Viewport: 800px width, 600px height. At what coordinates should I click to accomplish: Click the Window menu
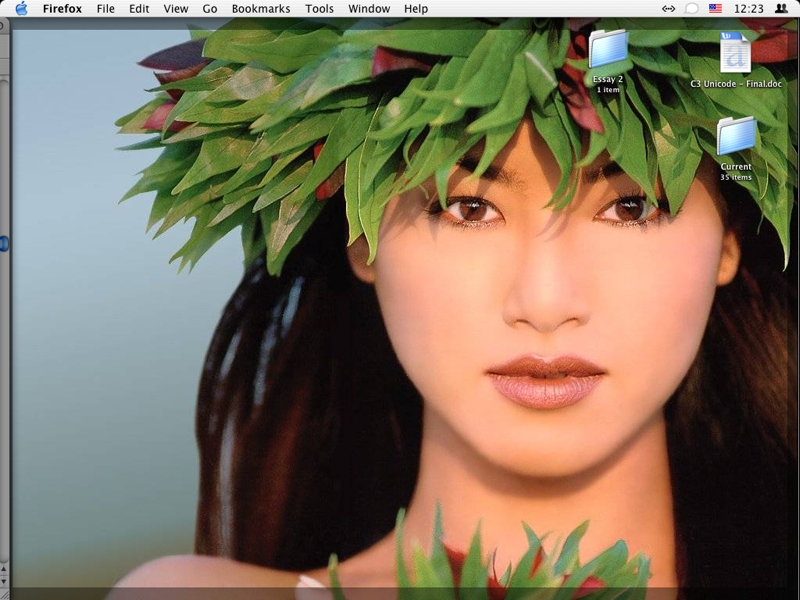pos(369,9)
